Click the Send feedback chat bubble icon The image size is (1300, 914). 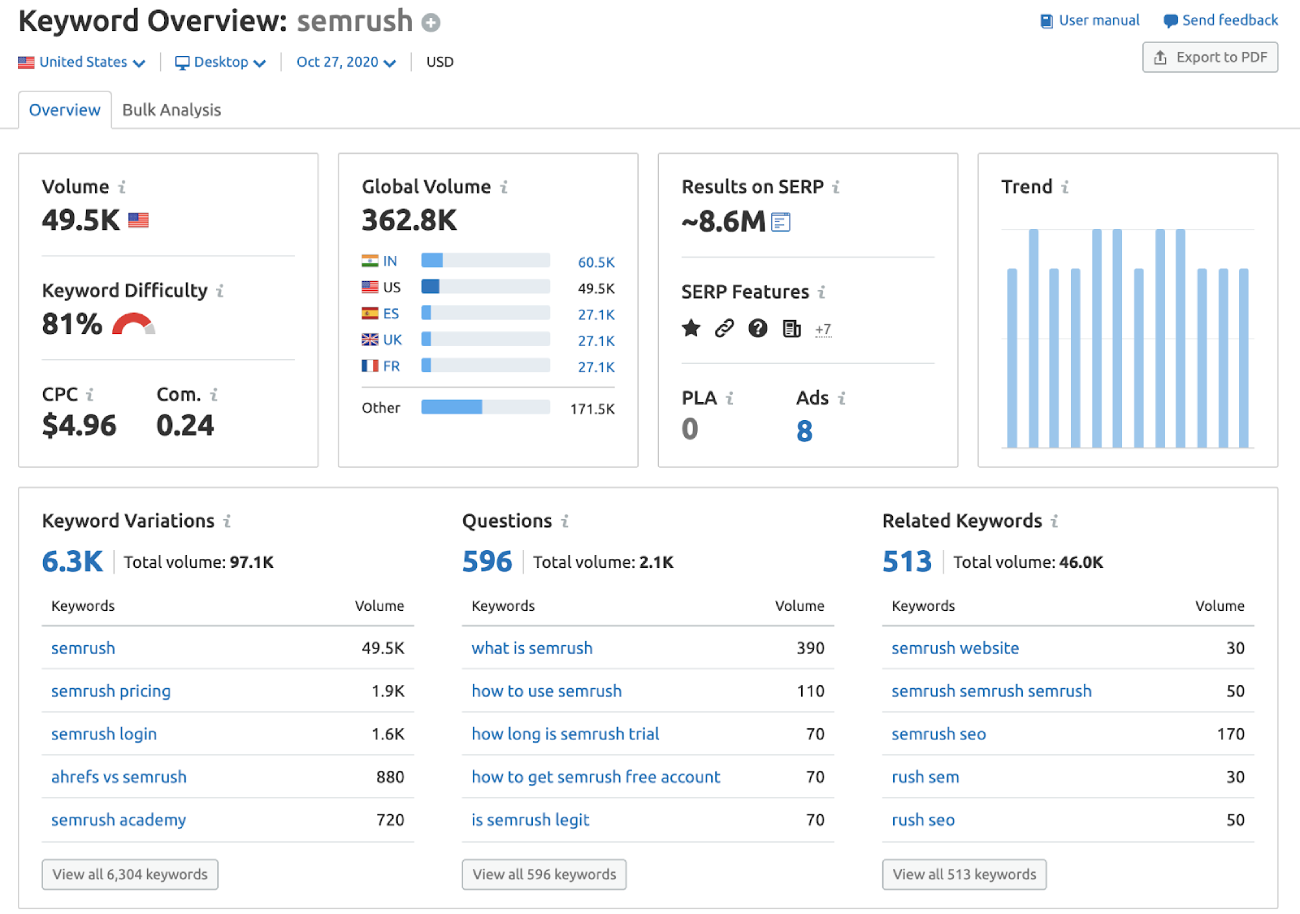coord(1171,21)
